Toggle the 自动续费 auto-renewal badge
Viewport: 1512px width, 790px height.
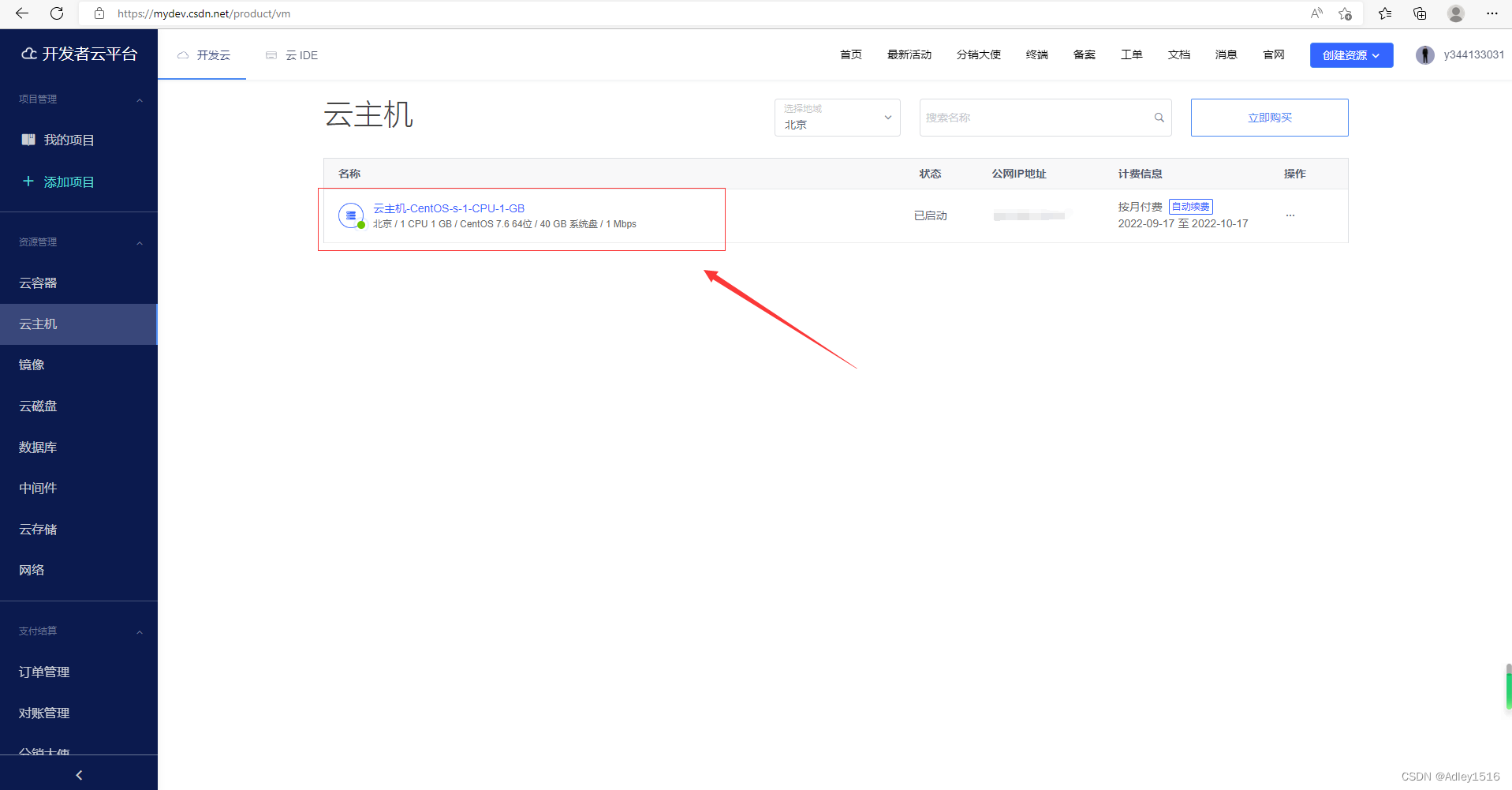point(1190,206)
